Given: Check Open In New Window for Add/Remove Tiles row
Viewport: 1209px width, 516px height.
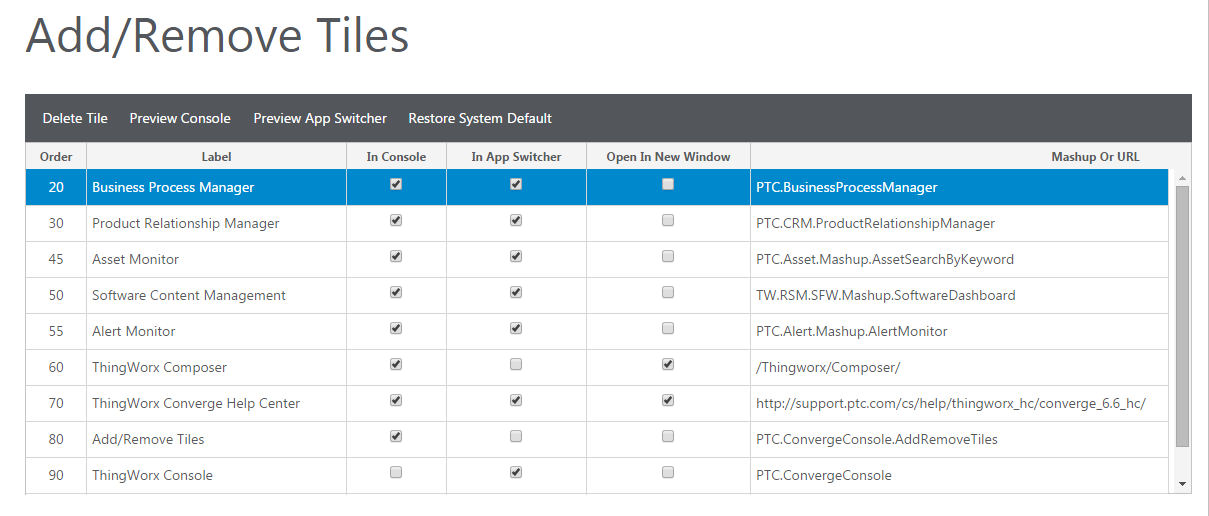Looking at the screenshot, I should (x=668, y=436).
